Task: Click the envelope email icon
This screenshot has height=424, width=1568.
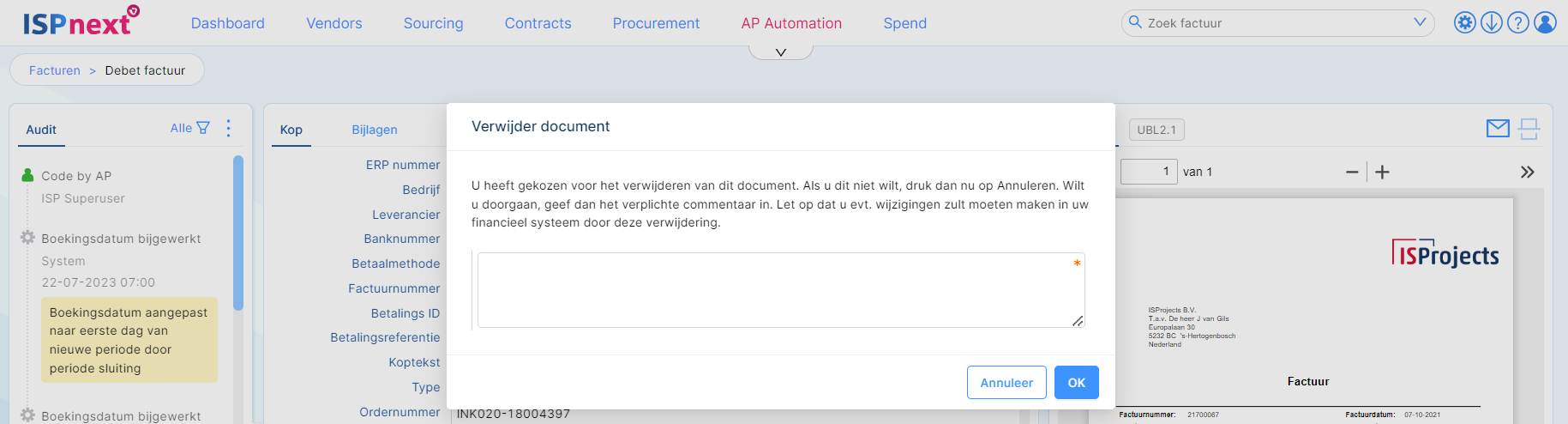Action: tap(1498, 129)
